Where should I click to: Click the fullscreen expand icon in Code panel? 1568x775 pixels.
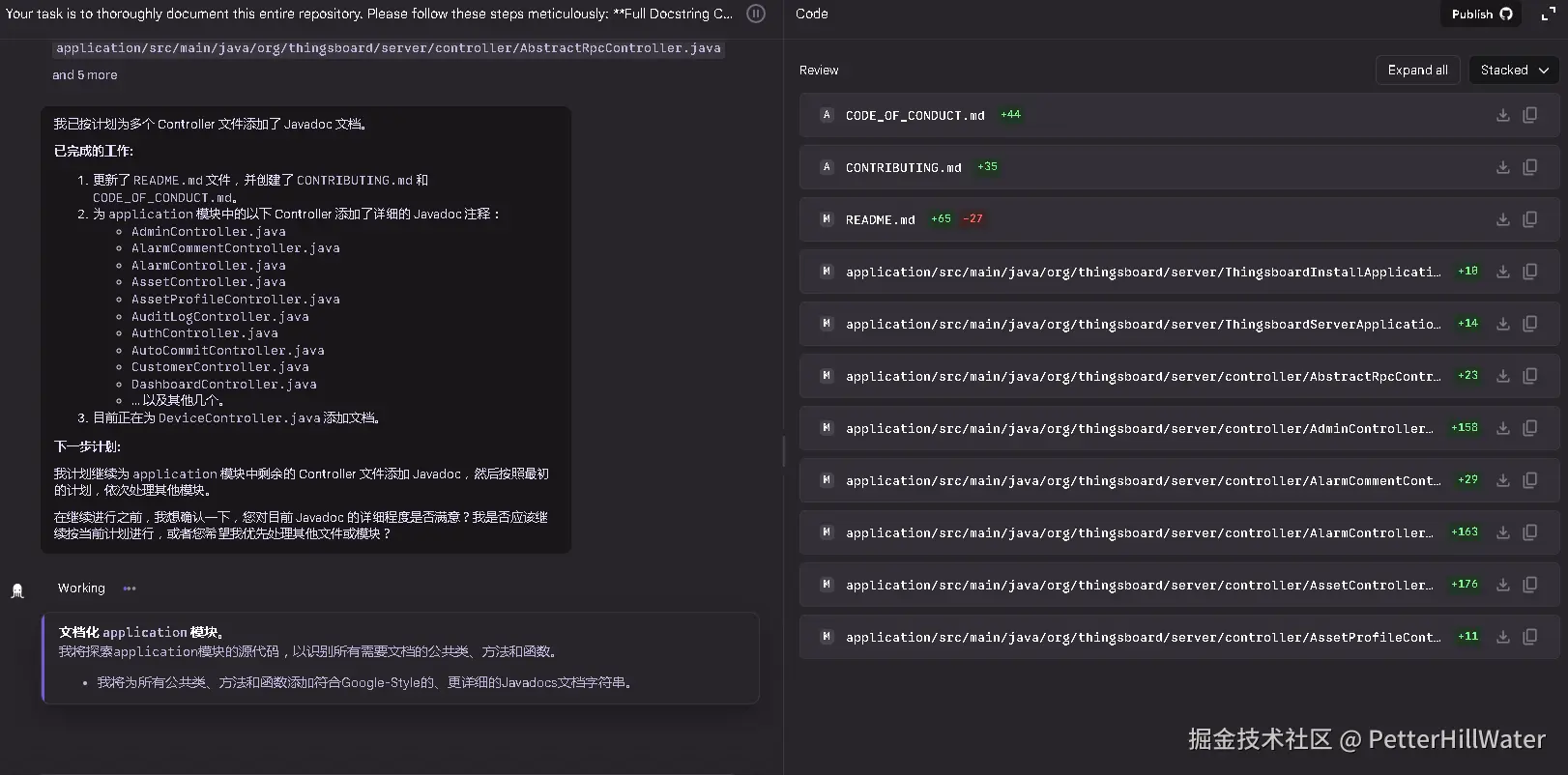point(1548,14)
